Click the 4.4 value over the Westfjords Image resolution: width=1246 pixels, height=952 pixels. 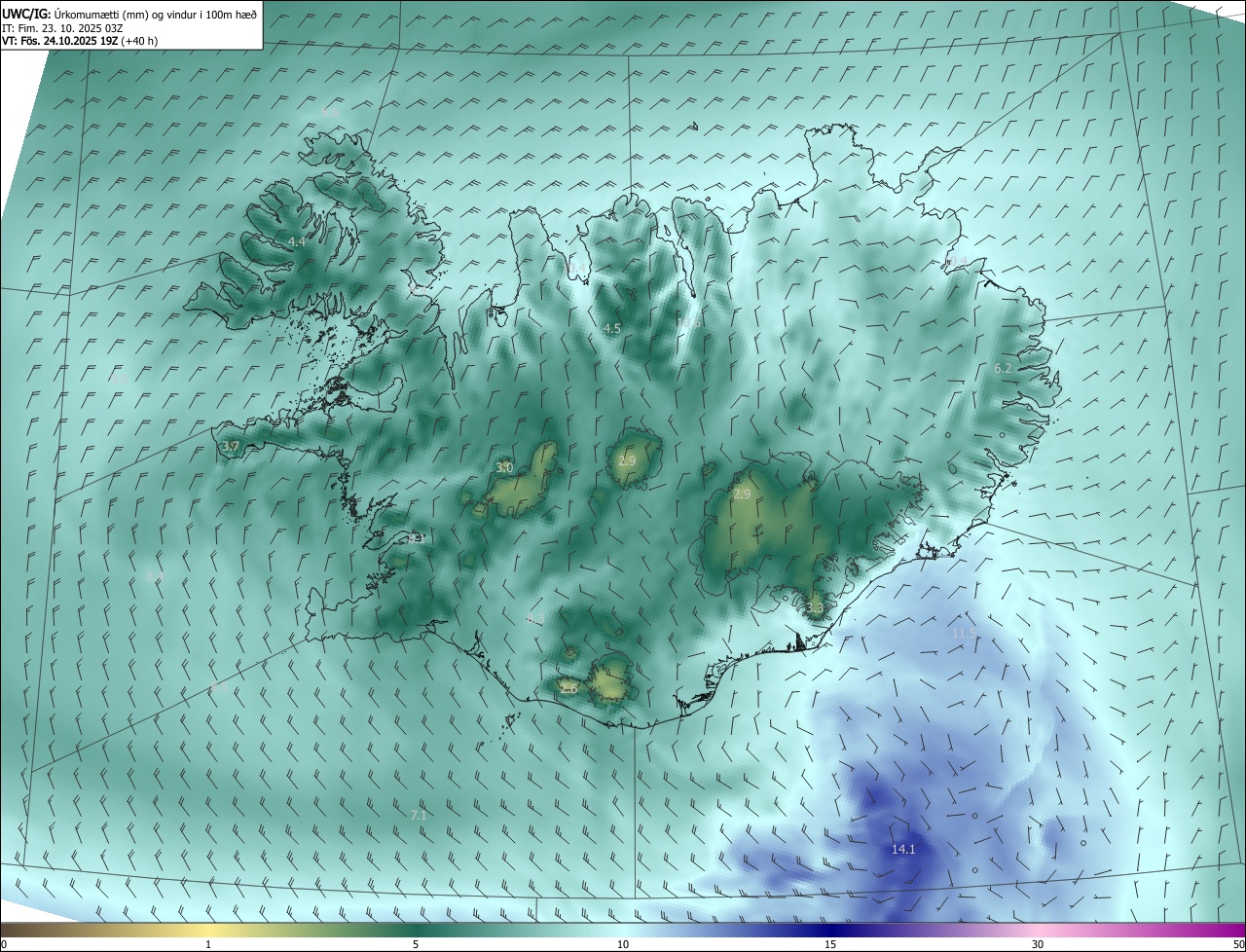tap(297, 240)
